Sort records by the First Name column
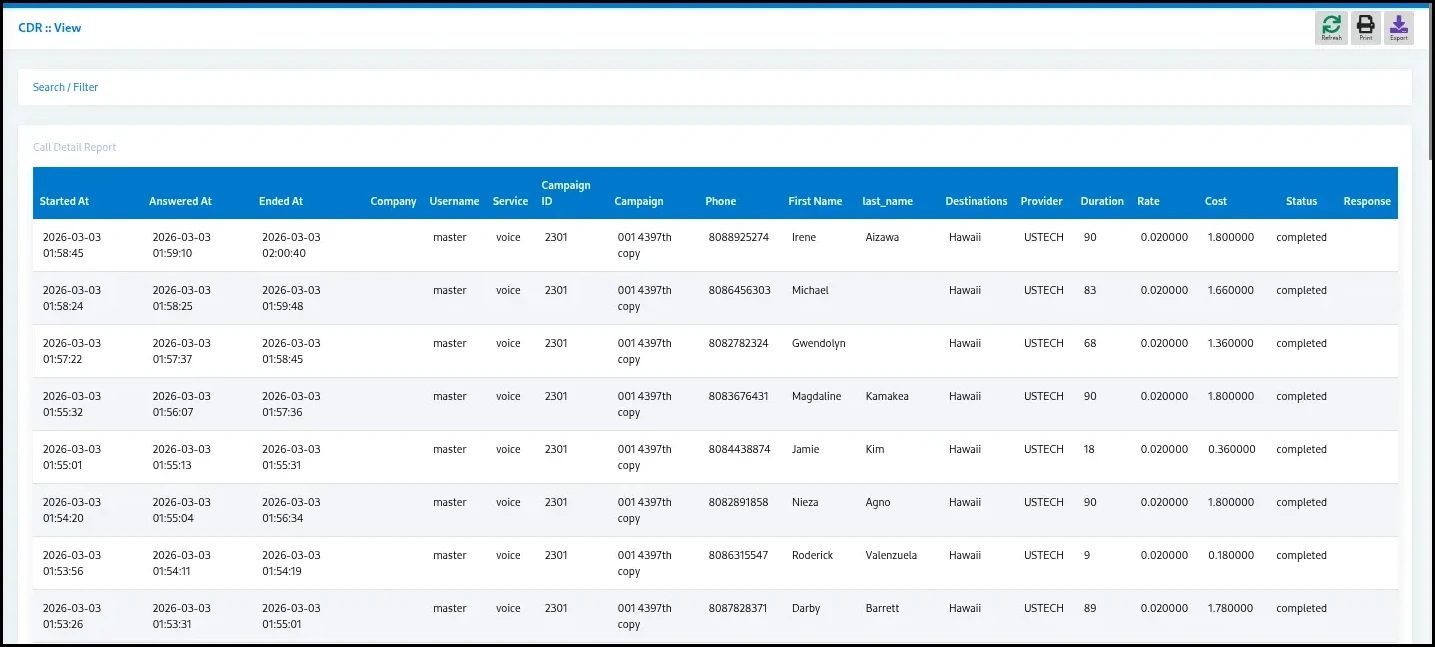The width and height of the screenshot is (1435, 647). [815, 200]
